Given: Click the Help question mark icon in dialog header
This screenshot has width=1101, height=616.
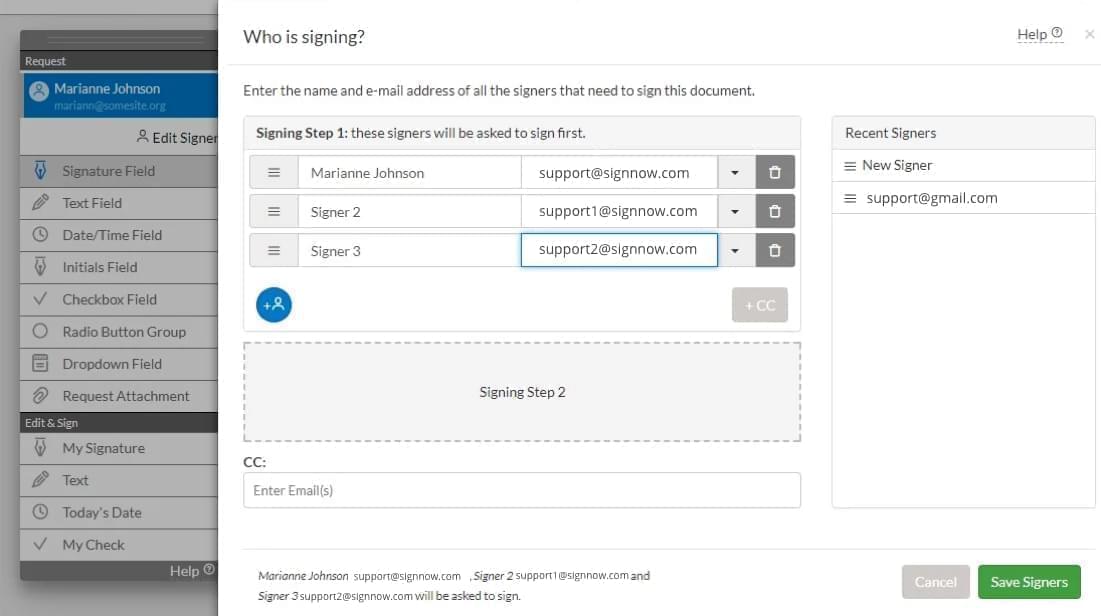Looking at the screenshot, I should (1057, 33).
